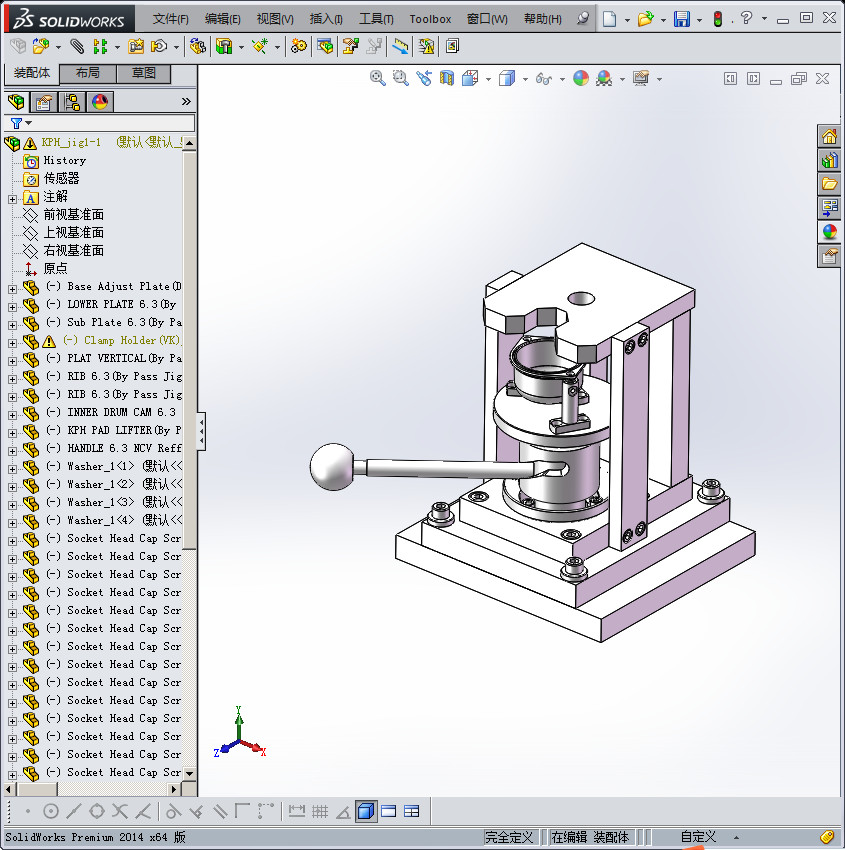Screen dimensions: 845x850
Task: Click the Insert Components icon in assembly toolbar
Action: 41,47
